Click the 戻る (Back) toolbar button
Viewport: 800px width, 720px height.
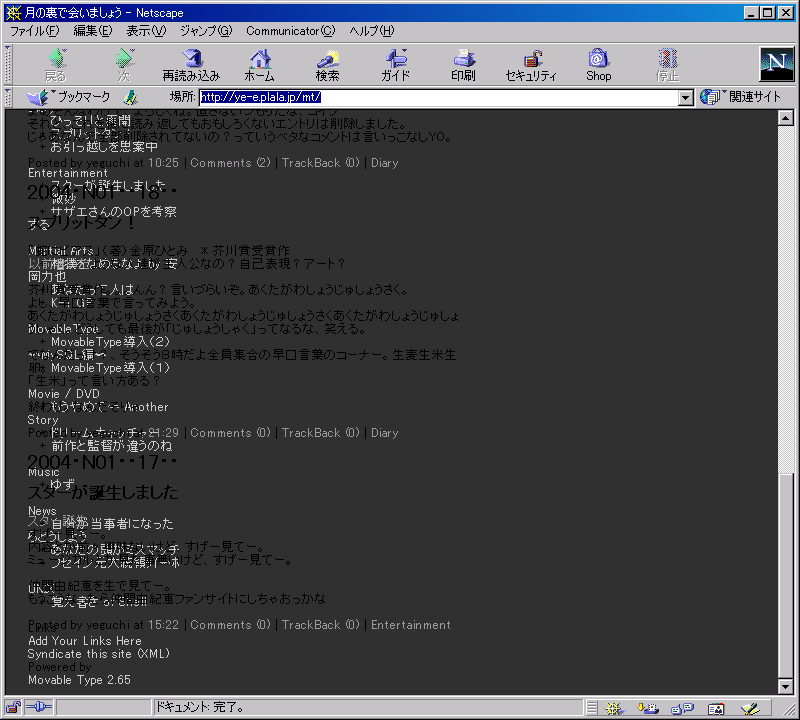tap(56, 65)
